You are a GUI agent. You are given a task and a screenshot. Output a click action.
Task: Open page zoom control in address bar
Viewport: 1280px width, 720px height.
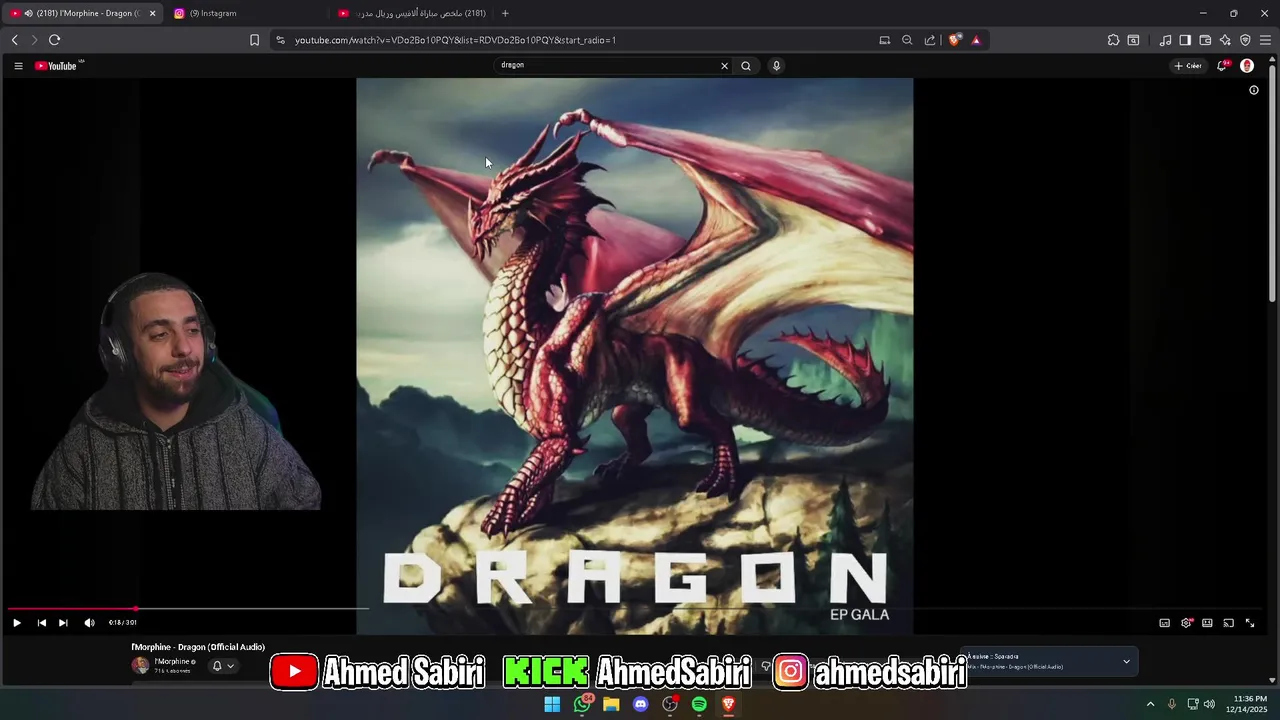(x=907, y=40)
